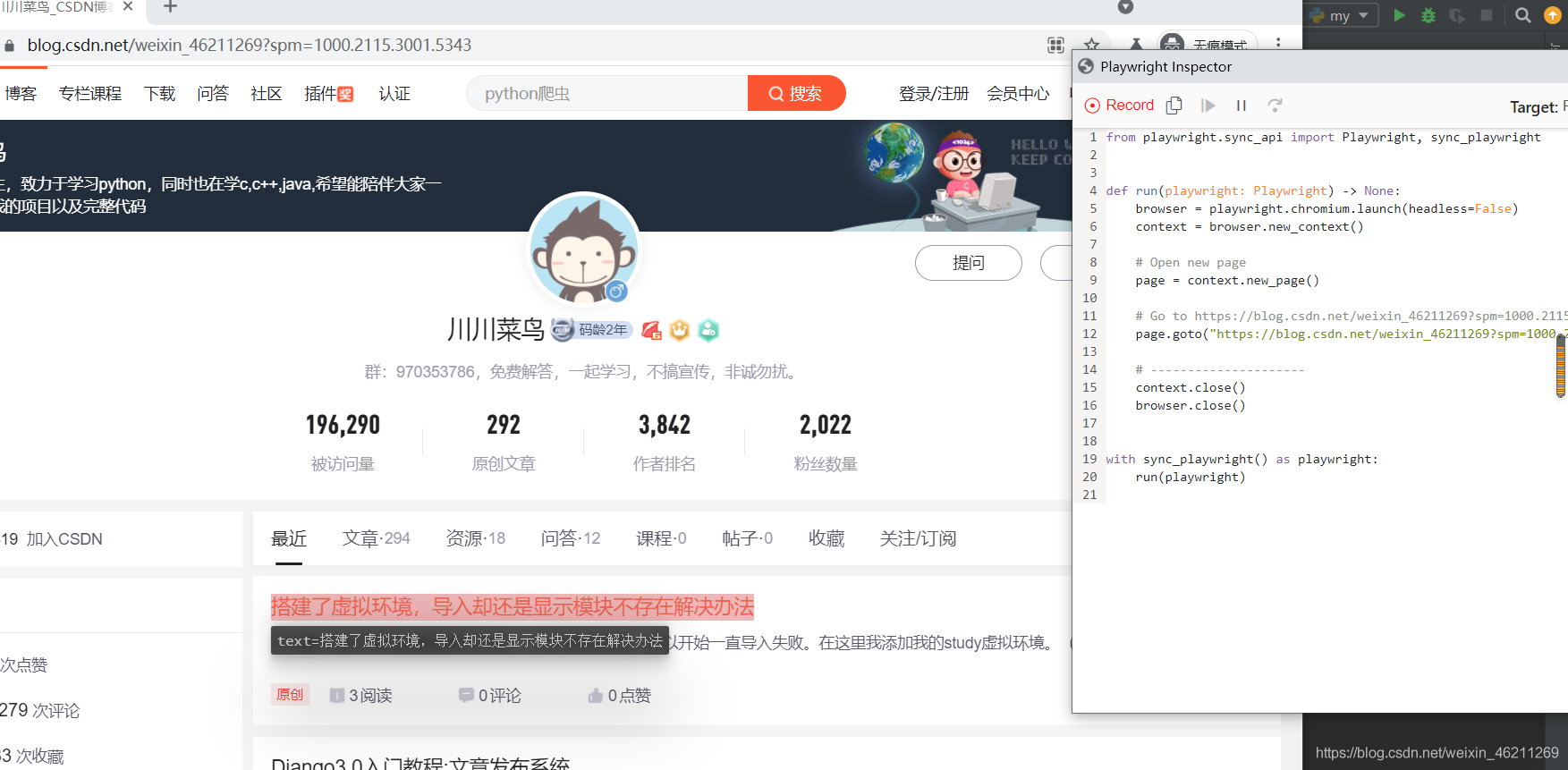Close the CSDN browser tab
1568x770 pixels.
[128, 6]
